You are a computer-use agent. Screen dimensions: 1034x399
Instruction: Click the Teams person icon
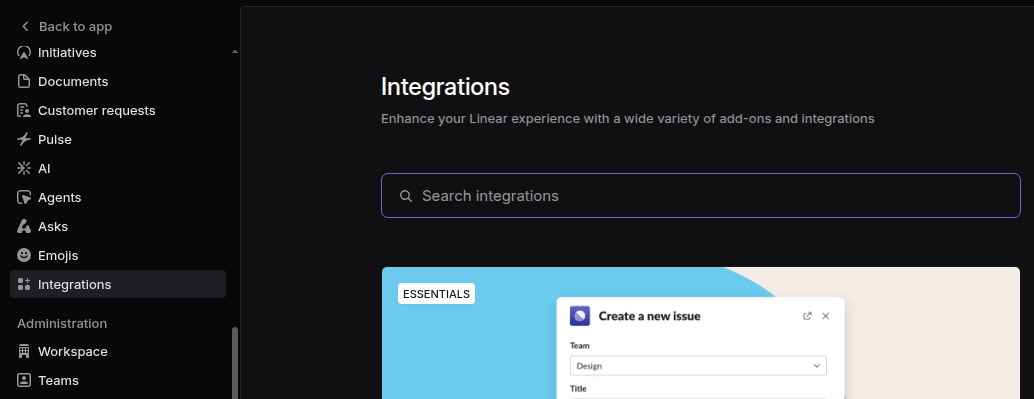pyautogui.click(x=24, y=381)
